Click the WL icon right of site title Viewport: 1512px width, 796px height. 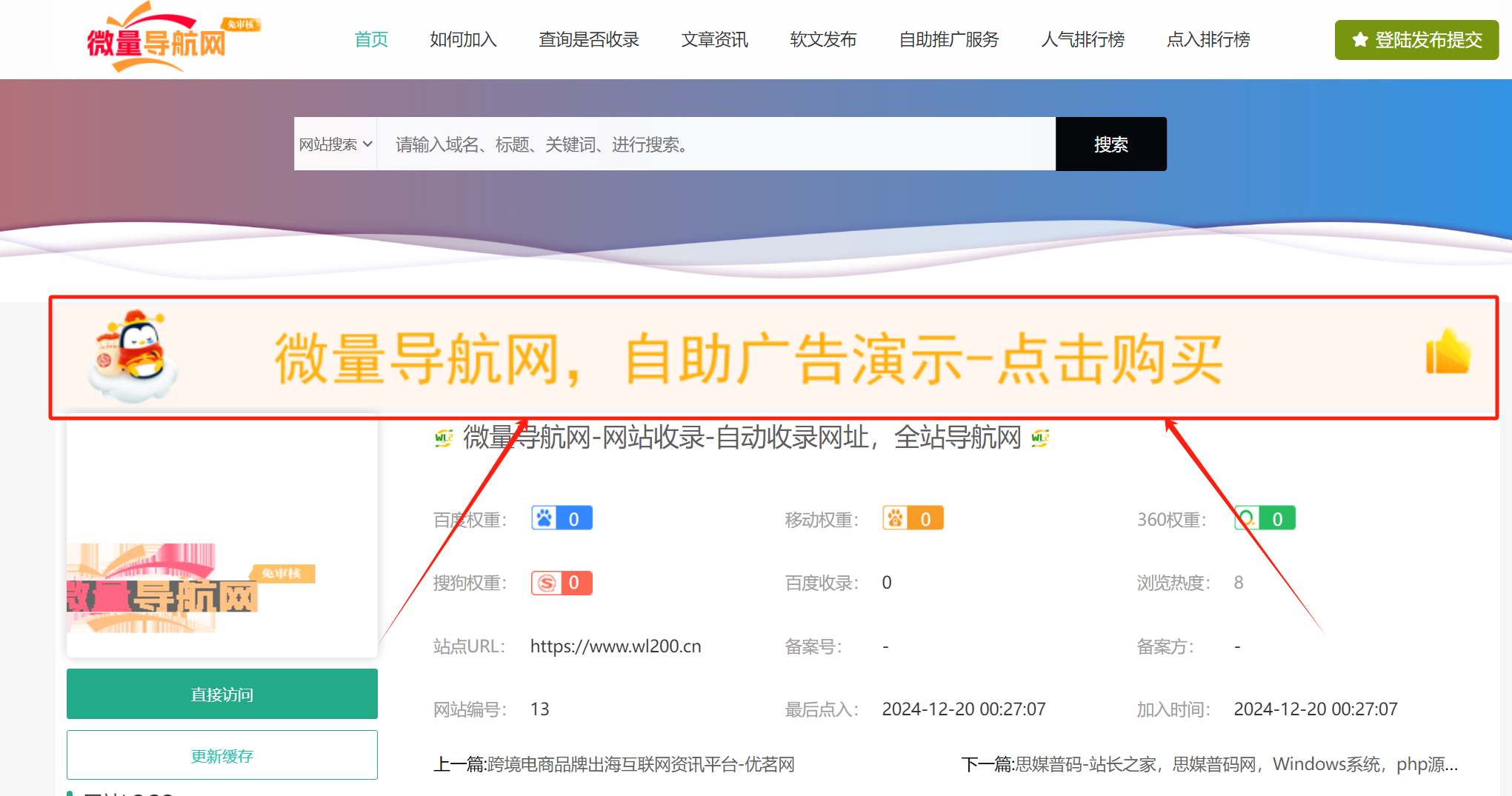pyautogui.click(x=1040, y=438)
